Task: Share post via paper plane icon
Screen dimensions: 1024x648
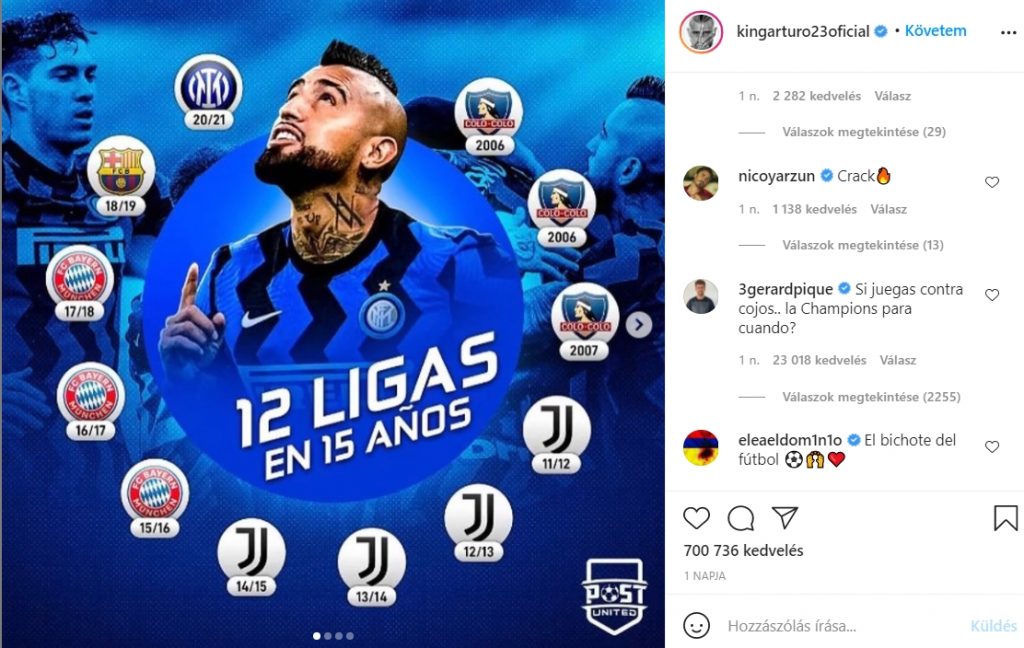Action: pos(784,517)
